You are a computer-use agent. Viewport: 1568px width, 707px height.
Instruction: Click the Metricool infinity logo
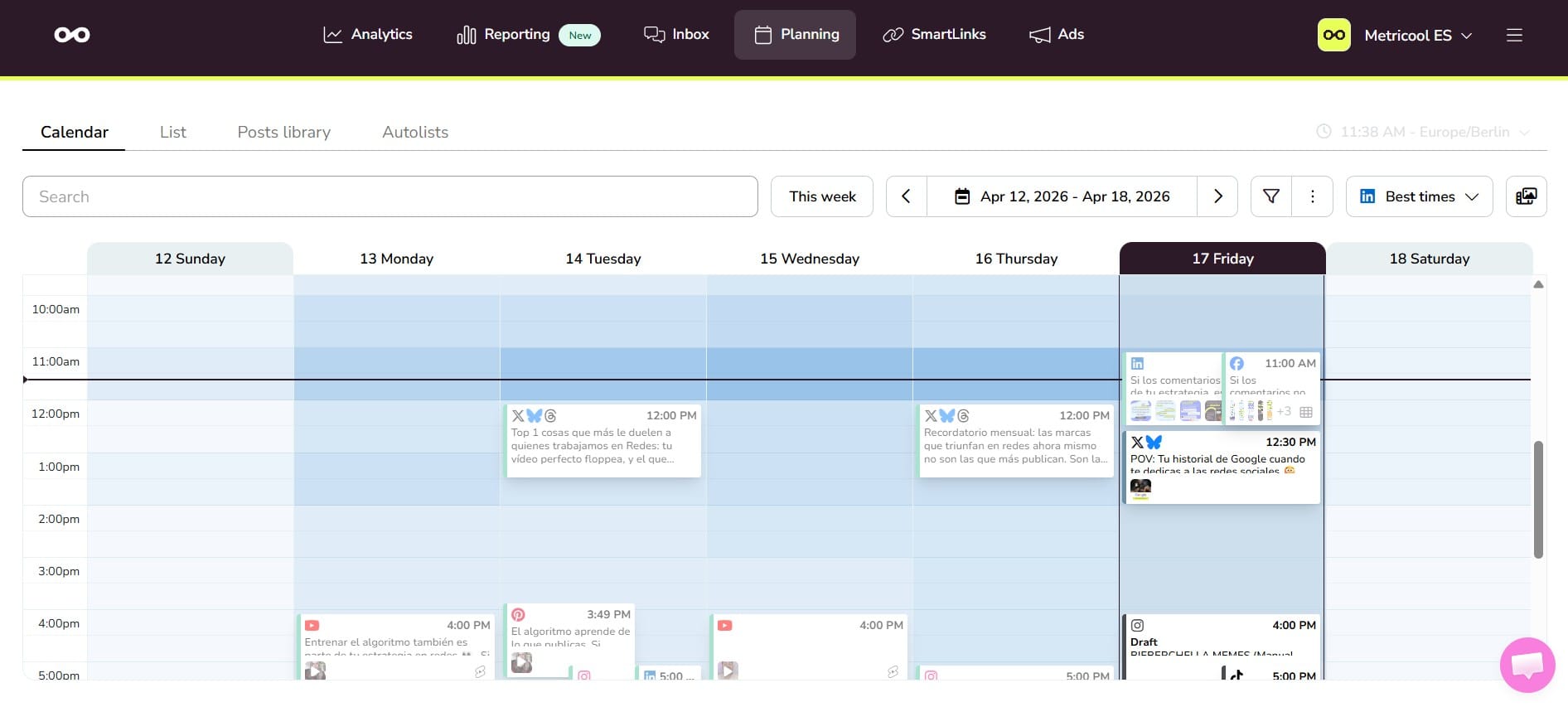click(x=72, y=35)
